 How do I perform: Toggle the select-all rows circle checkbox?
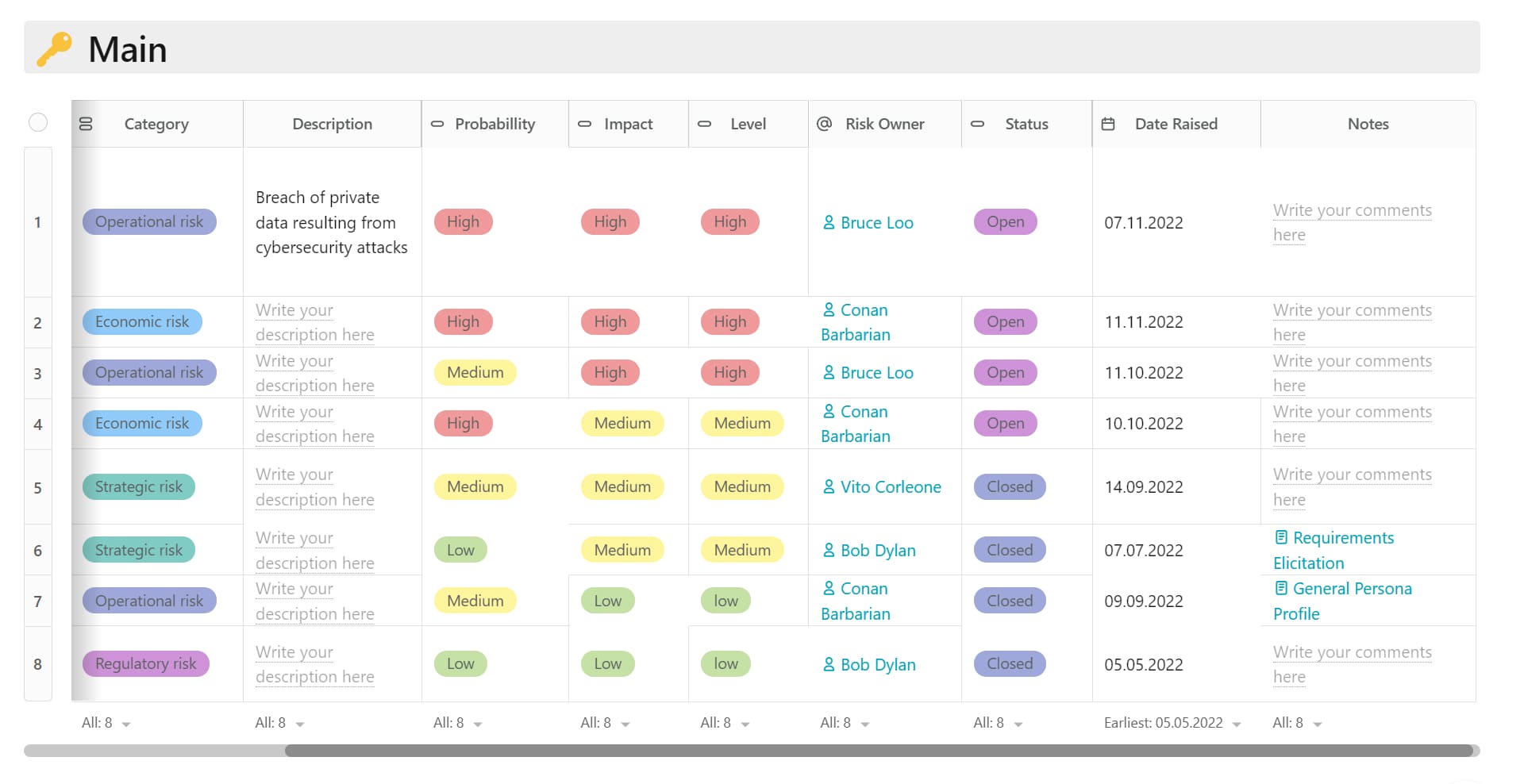tap(38, 122)
